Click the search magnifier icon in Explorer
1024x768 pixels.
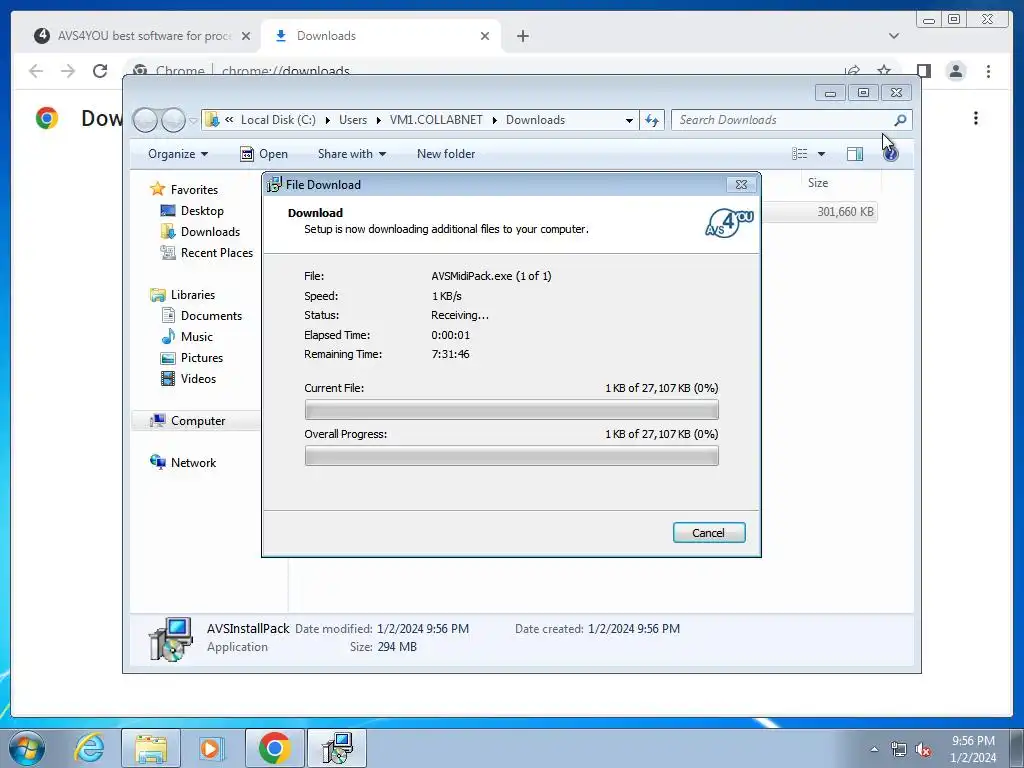[900, 120]
